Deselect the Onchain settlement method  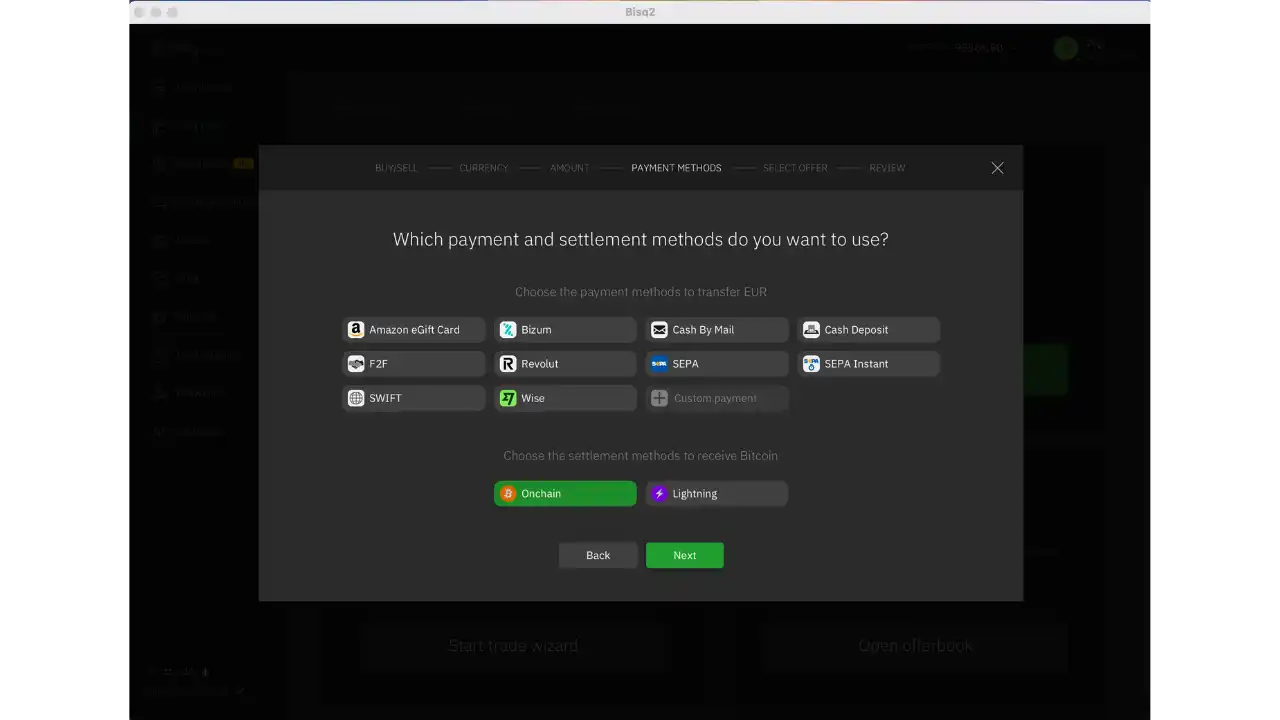(x=564, y=493)
